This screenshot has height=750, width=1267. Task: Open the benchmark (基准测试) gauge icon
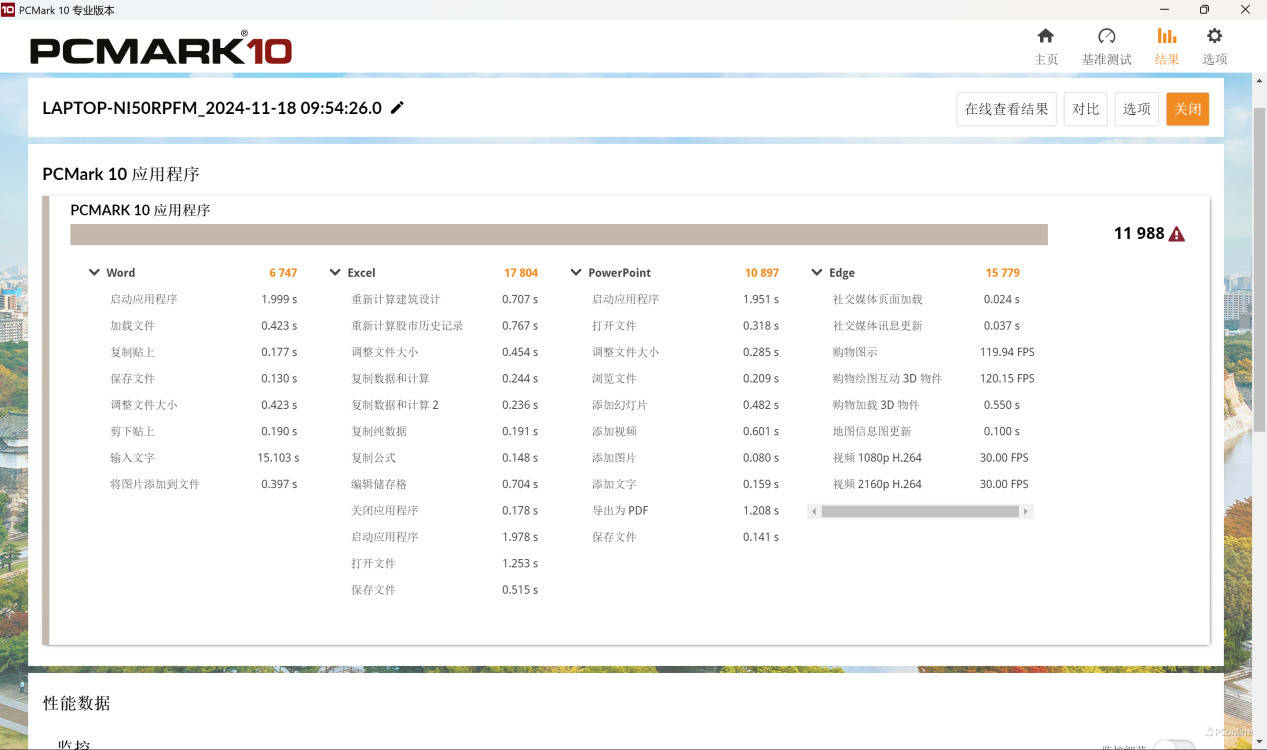[x=1106, y=37]
